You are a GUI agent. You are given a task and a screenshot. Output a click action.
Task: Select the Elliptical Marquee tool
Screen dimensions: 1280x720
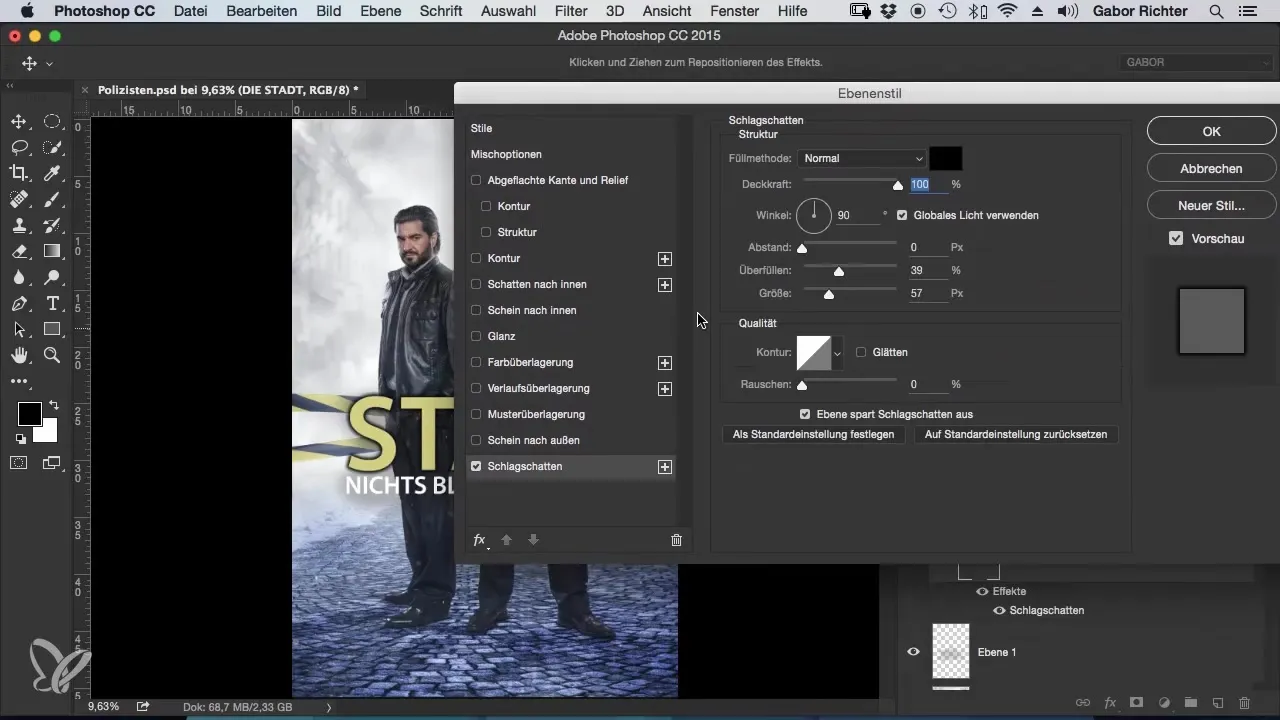52,122
